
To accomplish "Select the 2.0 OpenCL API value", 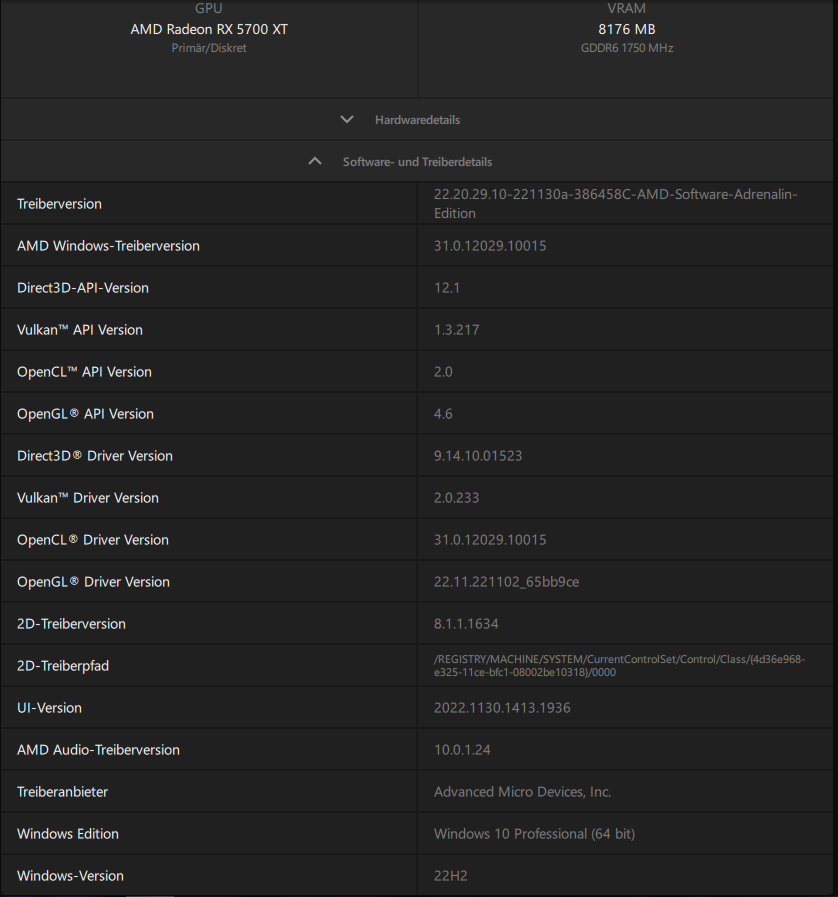I will (443, 372).
